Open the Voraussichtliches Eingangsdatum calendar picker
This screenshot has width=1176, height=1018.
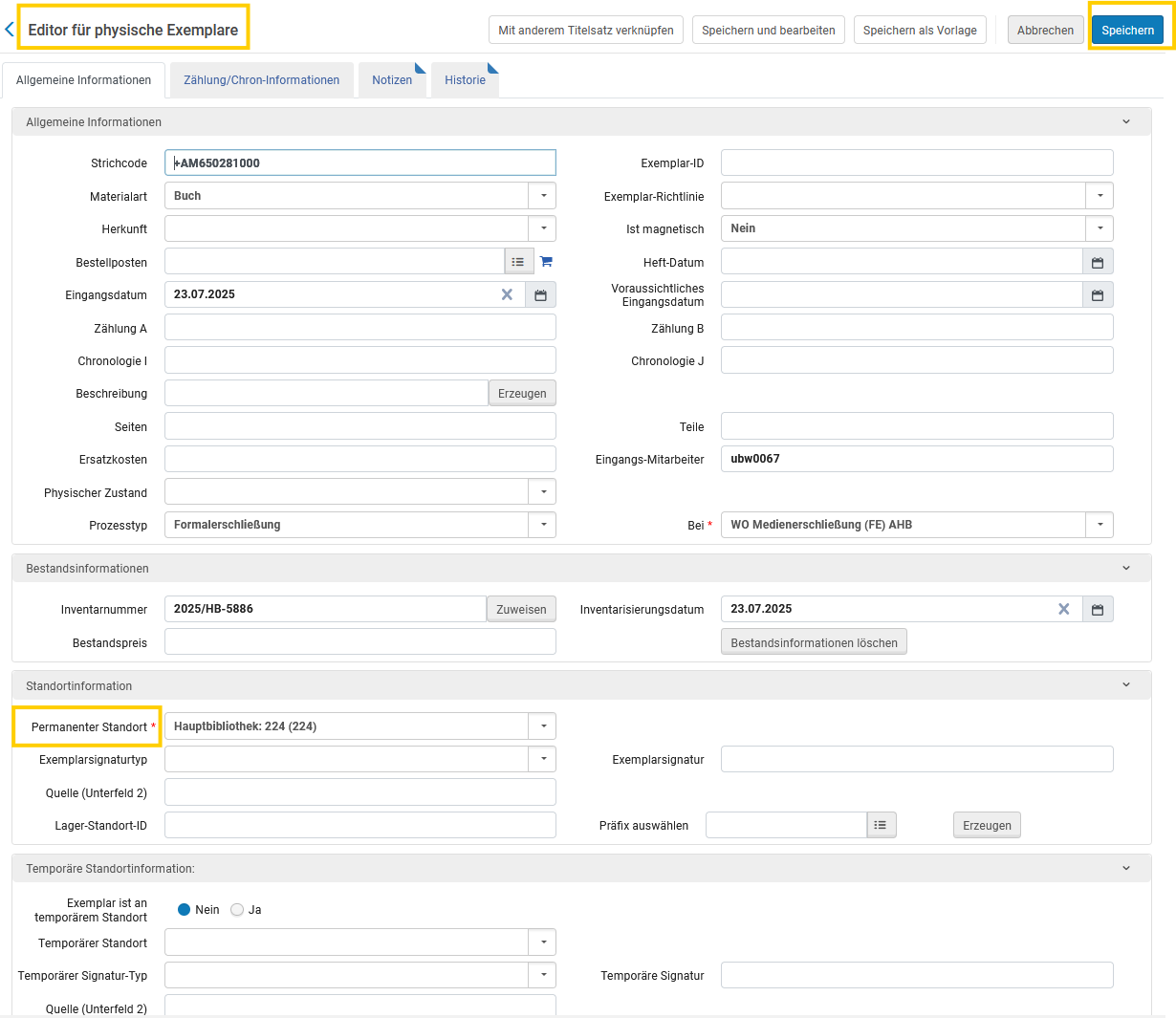1098,294
